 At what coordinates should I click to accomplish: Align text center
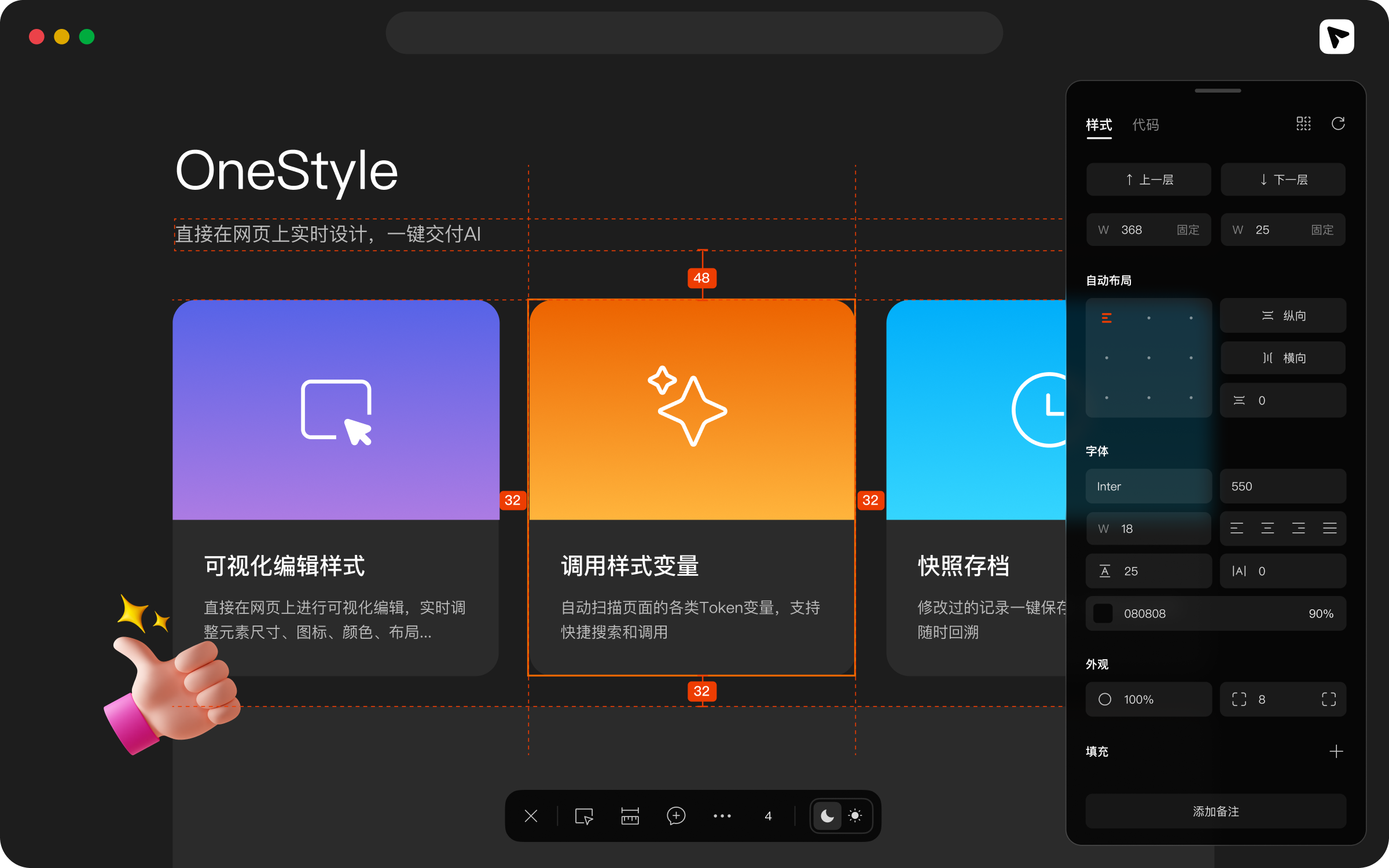click(x=1267, y=528)
